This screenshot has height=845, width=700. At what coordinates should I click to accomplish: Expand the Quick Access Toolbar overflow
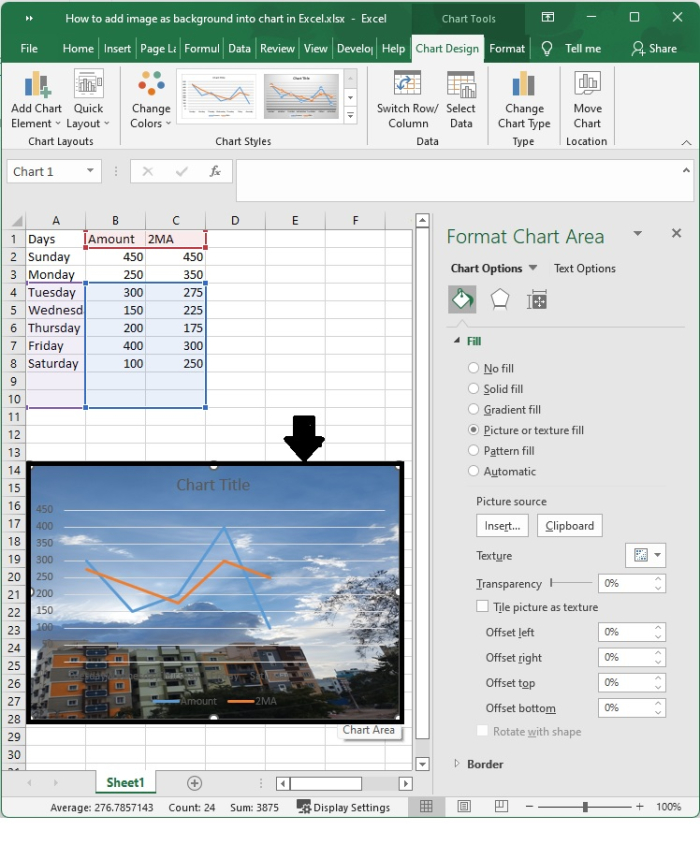pyautogui.click(x=29, y=18)
